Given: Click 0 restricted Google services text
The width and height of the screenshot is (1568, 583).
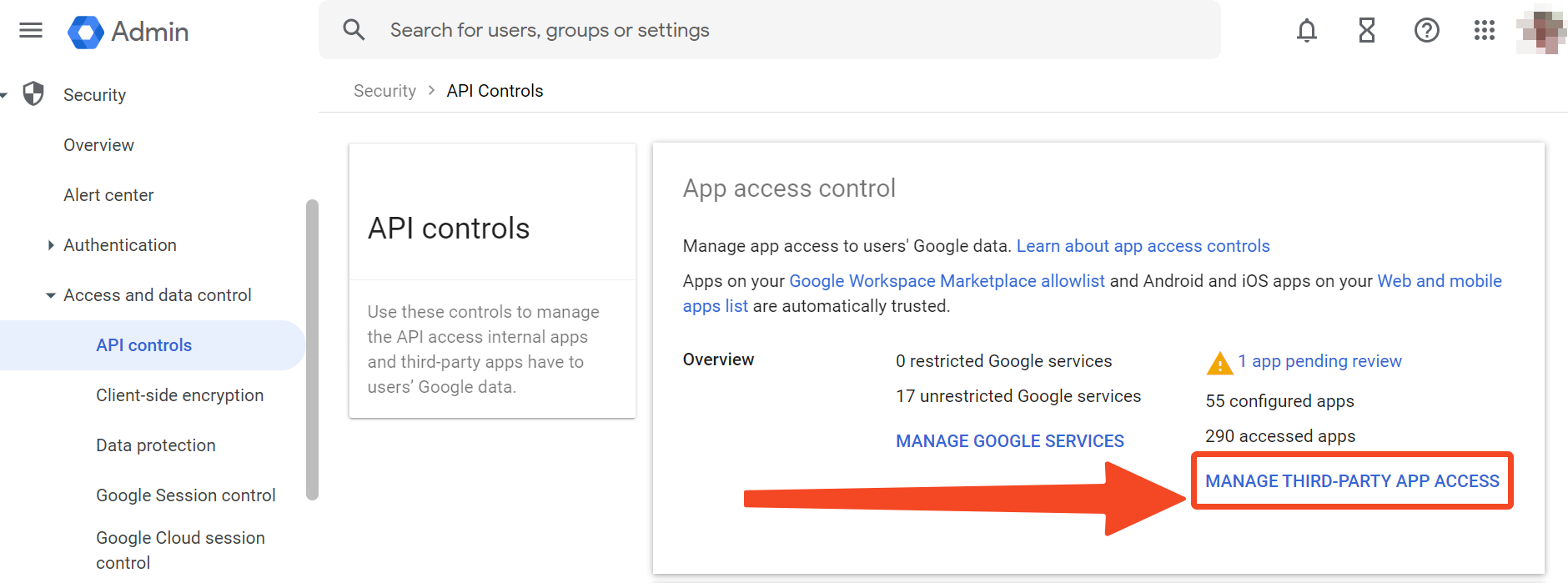Looking at the screenshot, I should click(1004, 361).
